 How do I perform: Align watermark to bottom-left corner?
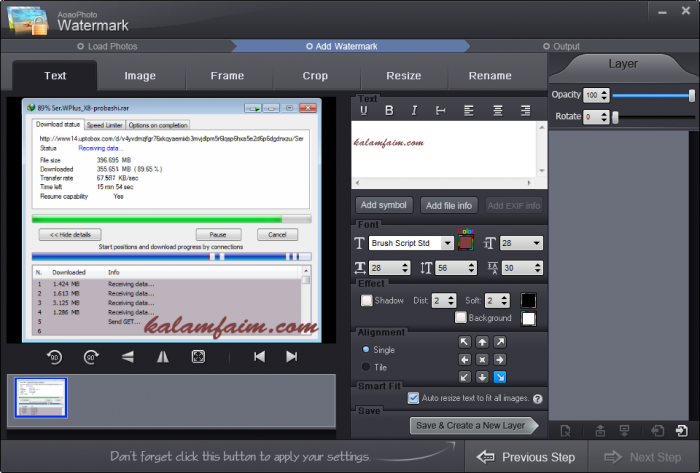pos(465,377)
